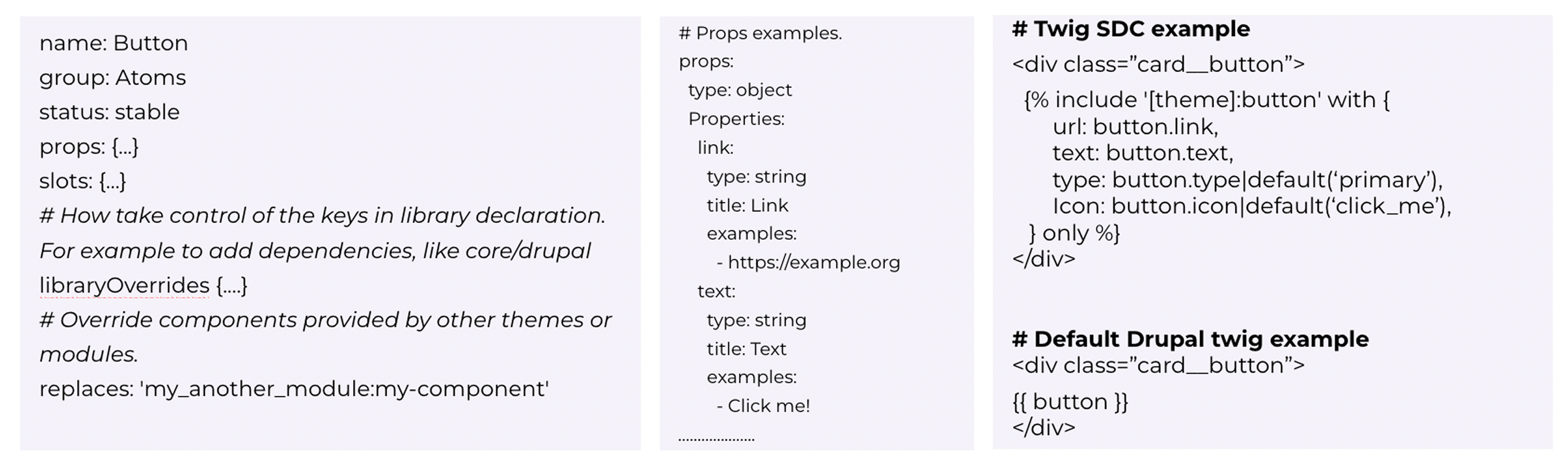Click the replaces 'my_another_module:my-component' line
The width and height of the screenshot is (1568, 466).
click(294, 390)
